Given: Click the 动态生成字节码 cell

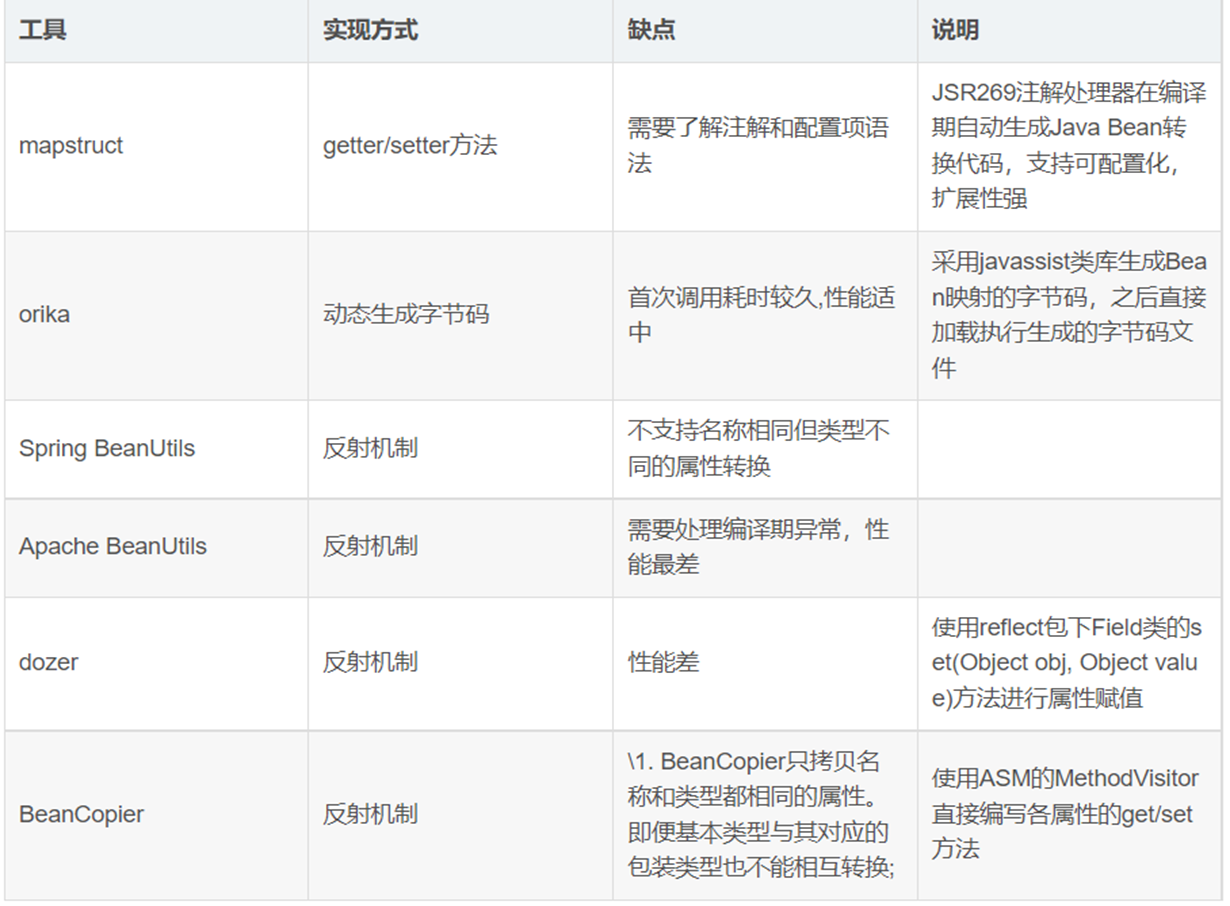Looking at the screenshot, I should (x=460, y=315).
